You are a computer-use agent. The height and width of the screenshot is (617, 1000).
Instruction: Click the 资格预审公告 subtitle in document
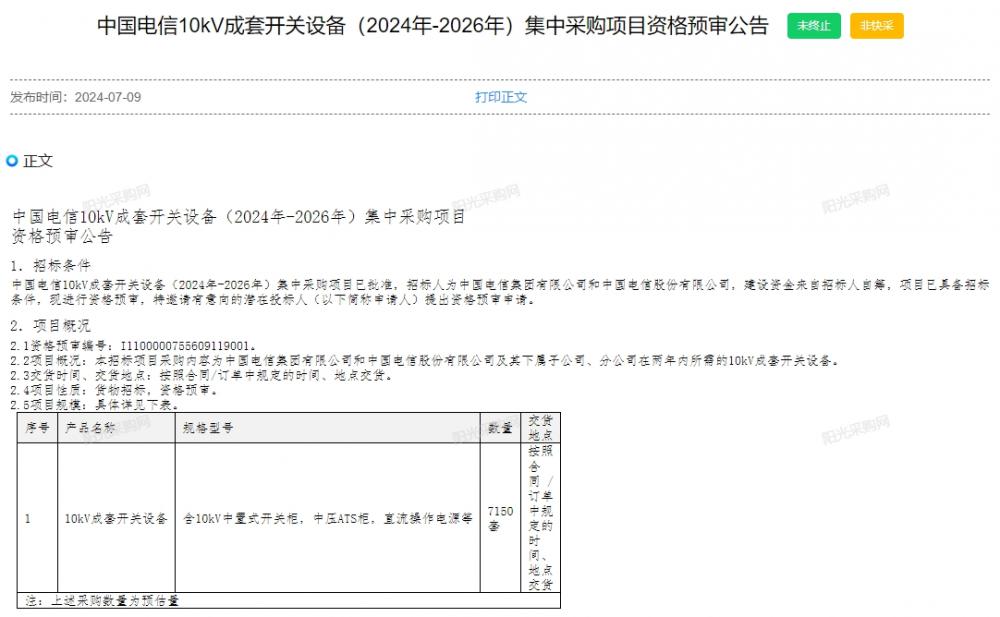pos(62,237)
